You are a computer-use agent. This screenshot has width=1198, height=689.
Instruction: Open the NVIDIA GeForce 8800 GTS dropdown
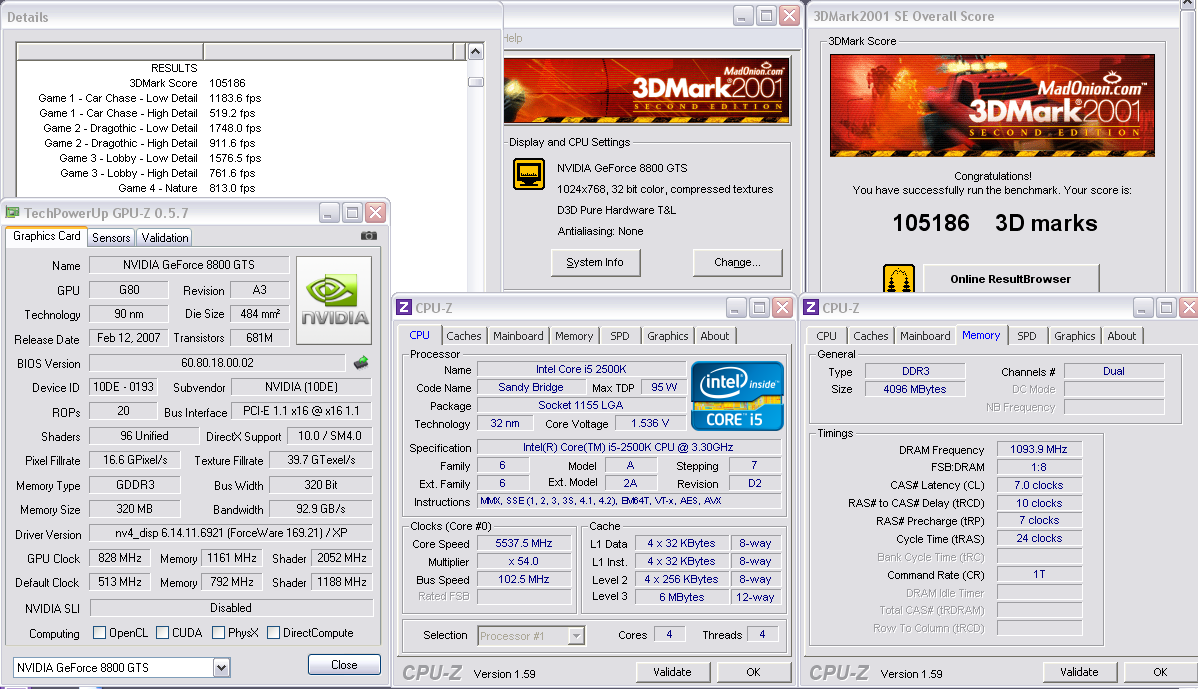221,668
